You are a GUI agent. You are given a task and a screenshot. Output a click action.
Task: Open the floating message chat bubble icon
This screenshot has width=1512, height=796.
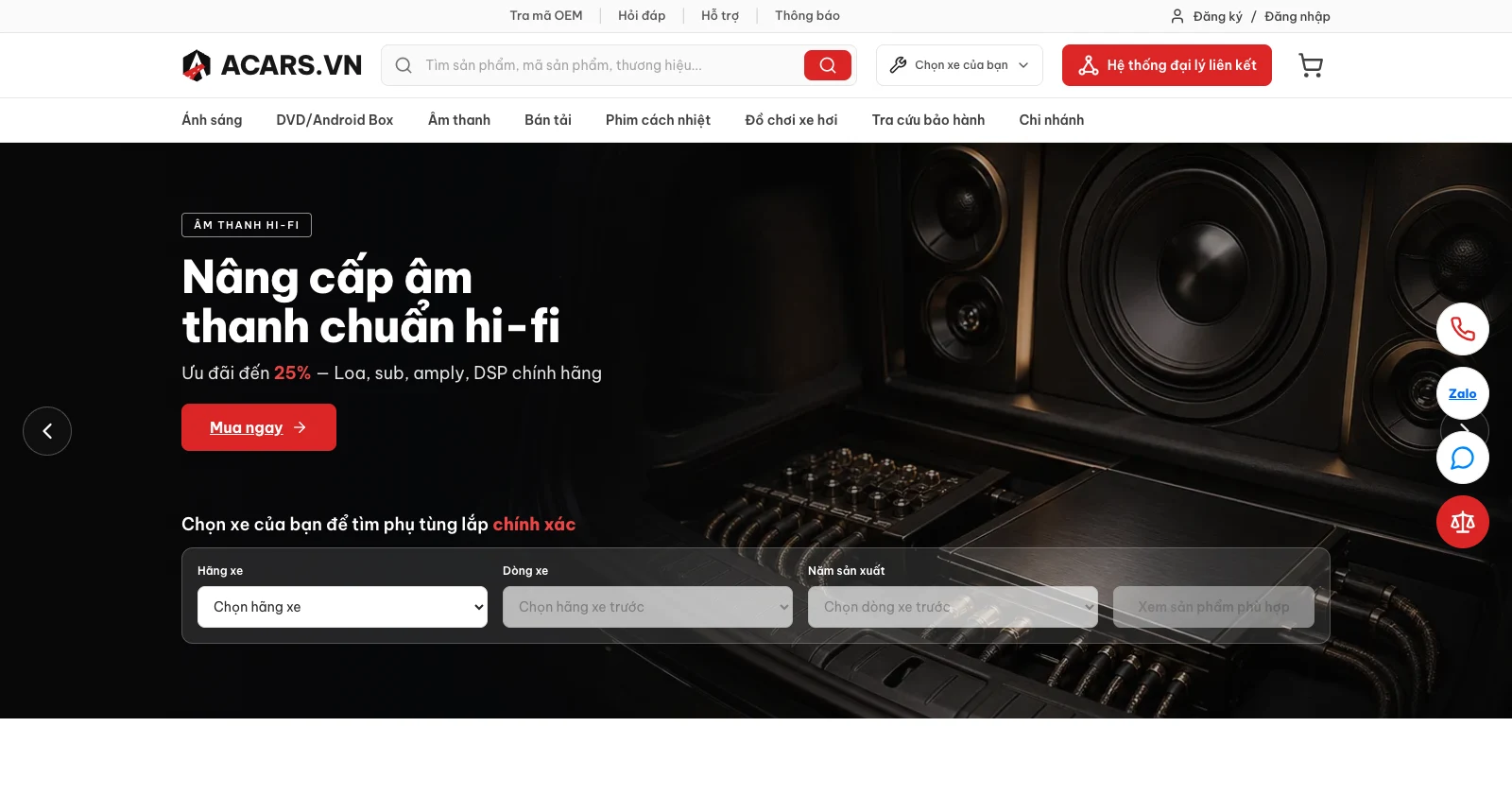pos(1463,458)
